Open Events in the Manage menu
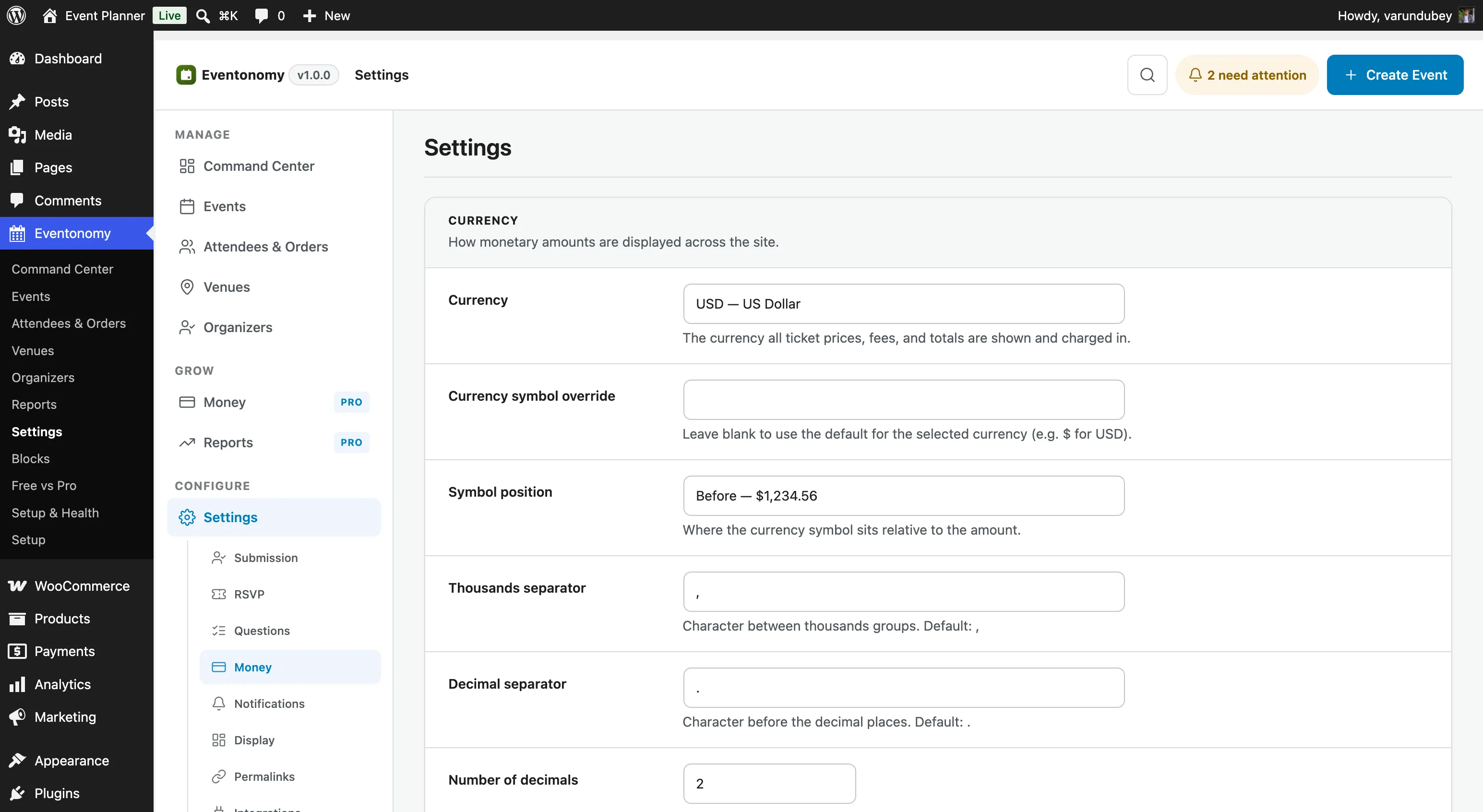 pos(274,206)
